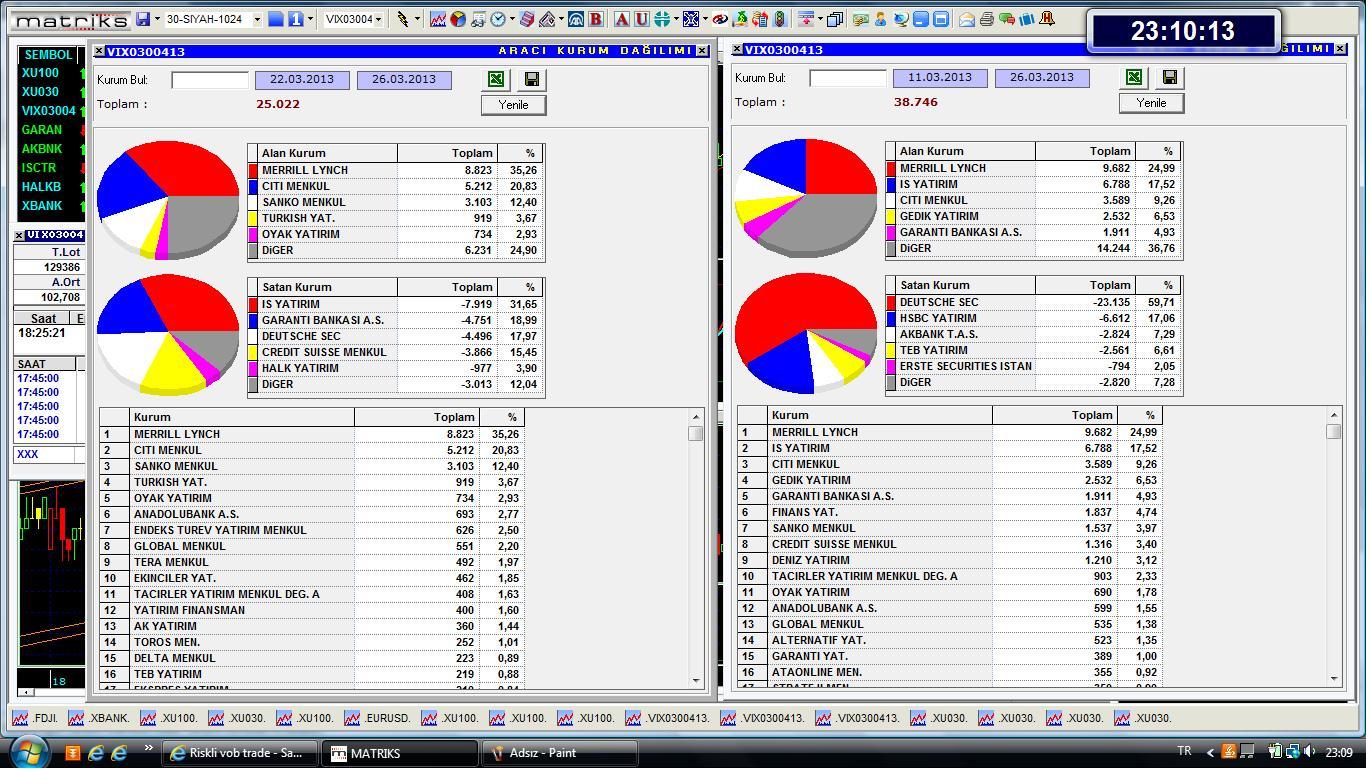Viewport: 1370px width, 770px height.
Task: Click Yenile button in left window
Action: 513,105
